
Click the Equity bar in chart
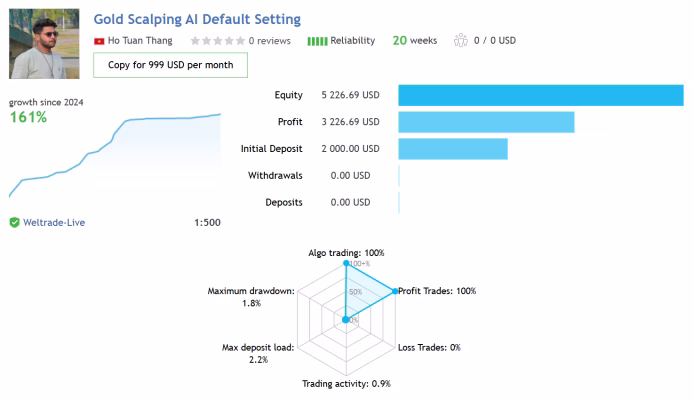(x=541, y=95)
